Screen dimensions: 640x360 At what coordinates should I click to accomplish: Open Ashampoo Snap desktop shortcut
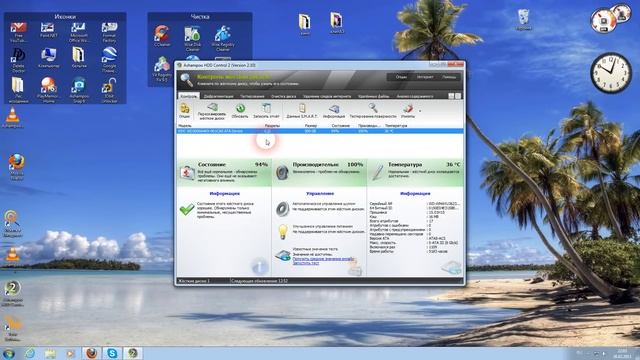point(79,90)
